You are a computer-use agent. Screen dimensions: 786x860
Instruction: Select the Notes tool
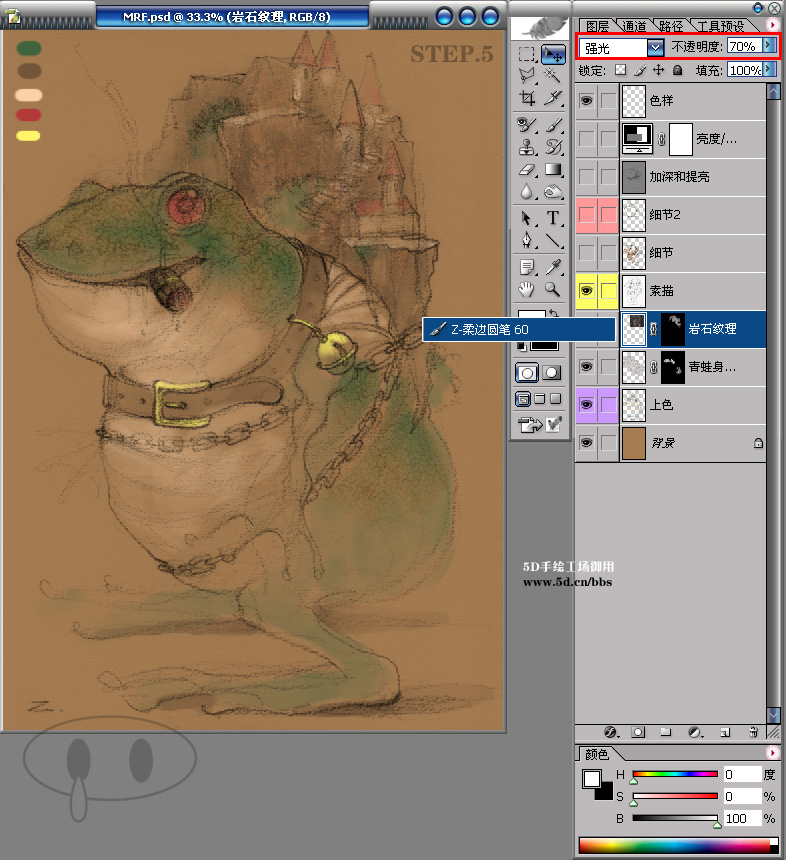527,267
